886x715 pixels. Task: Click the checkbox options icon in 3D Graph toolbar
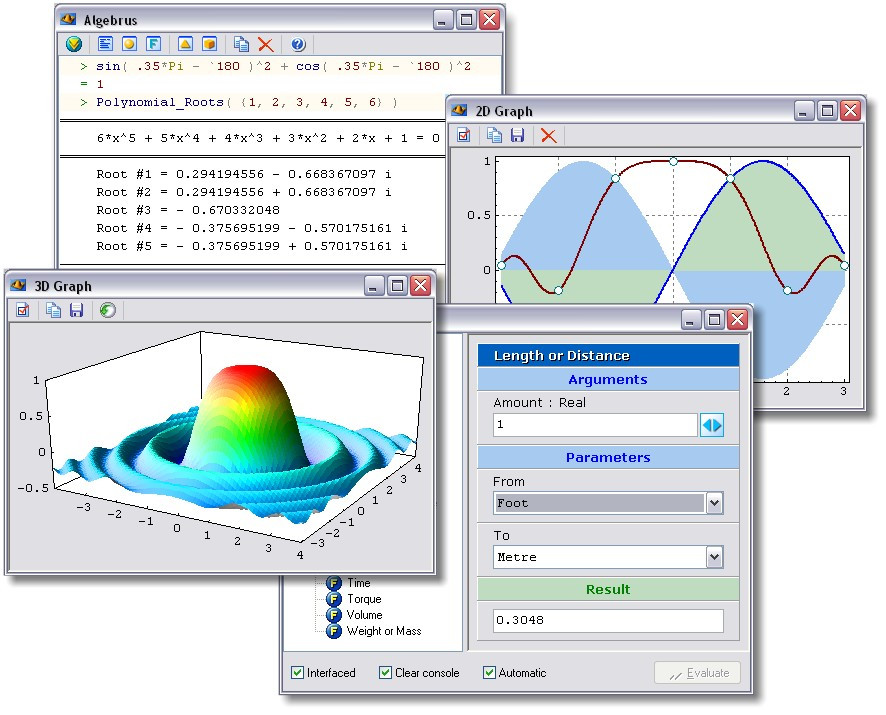click(23, 310)
